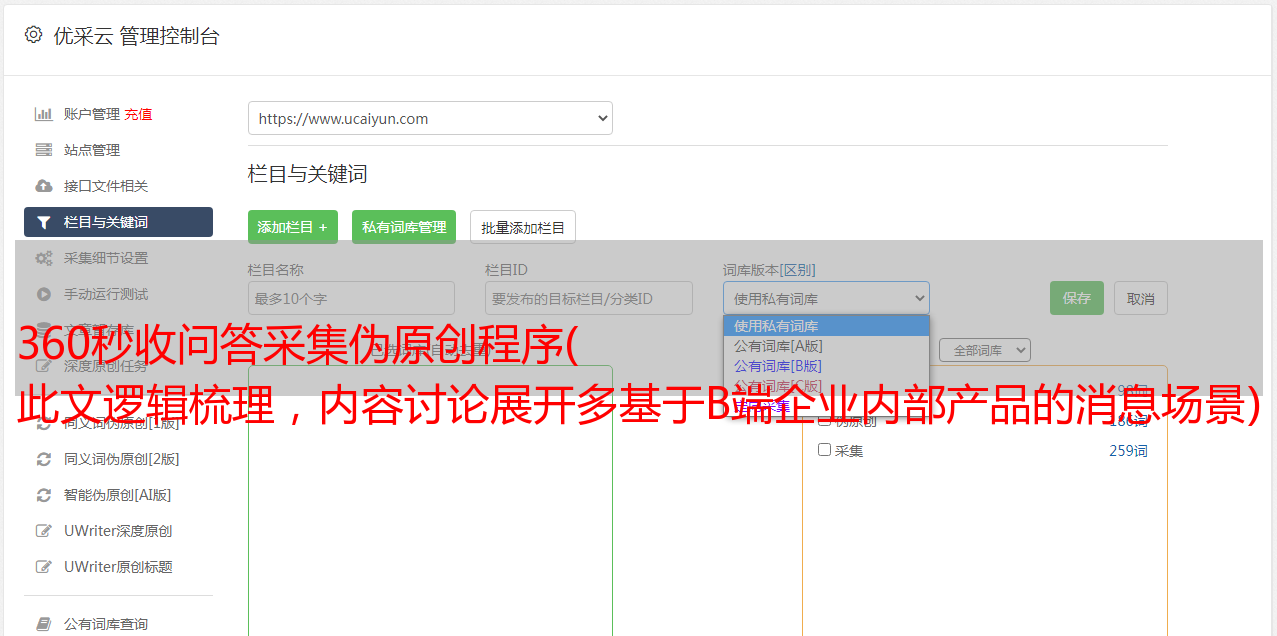This screenshot has height=636, width=1277.
Task: Click the cloud upload icon for 接口文件相关
Action: click(x=44, y=186)
